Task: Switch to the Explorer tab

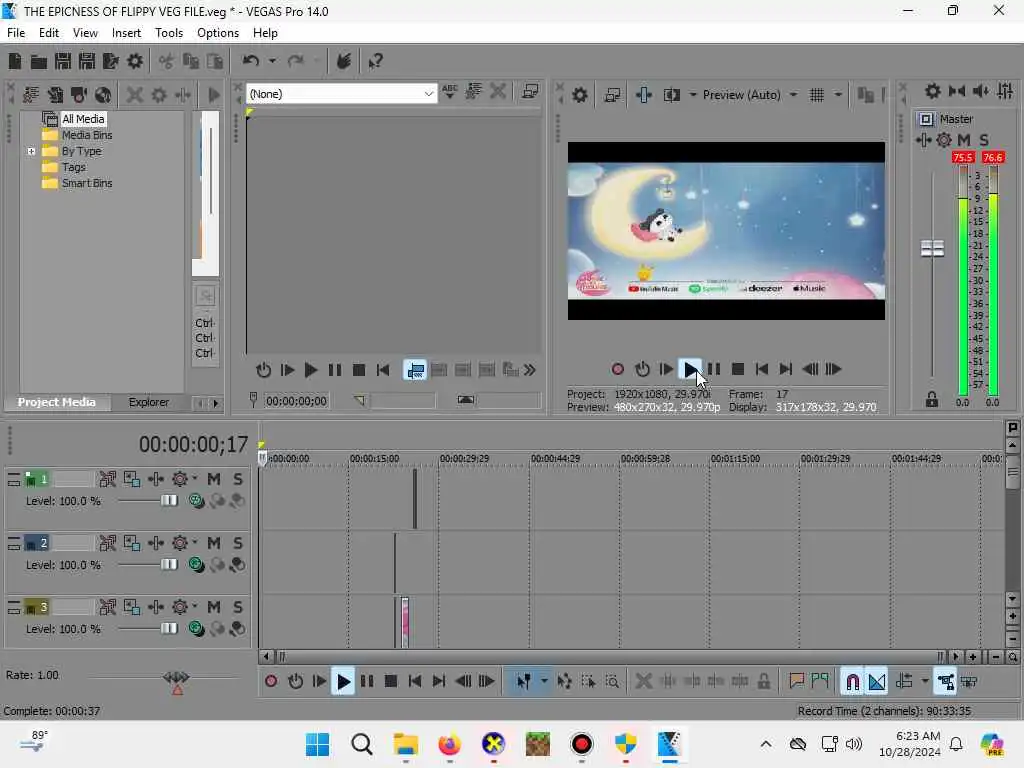Action: 148,402
